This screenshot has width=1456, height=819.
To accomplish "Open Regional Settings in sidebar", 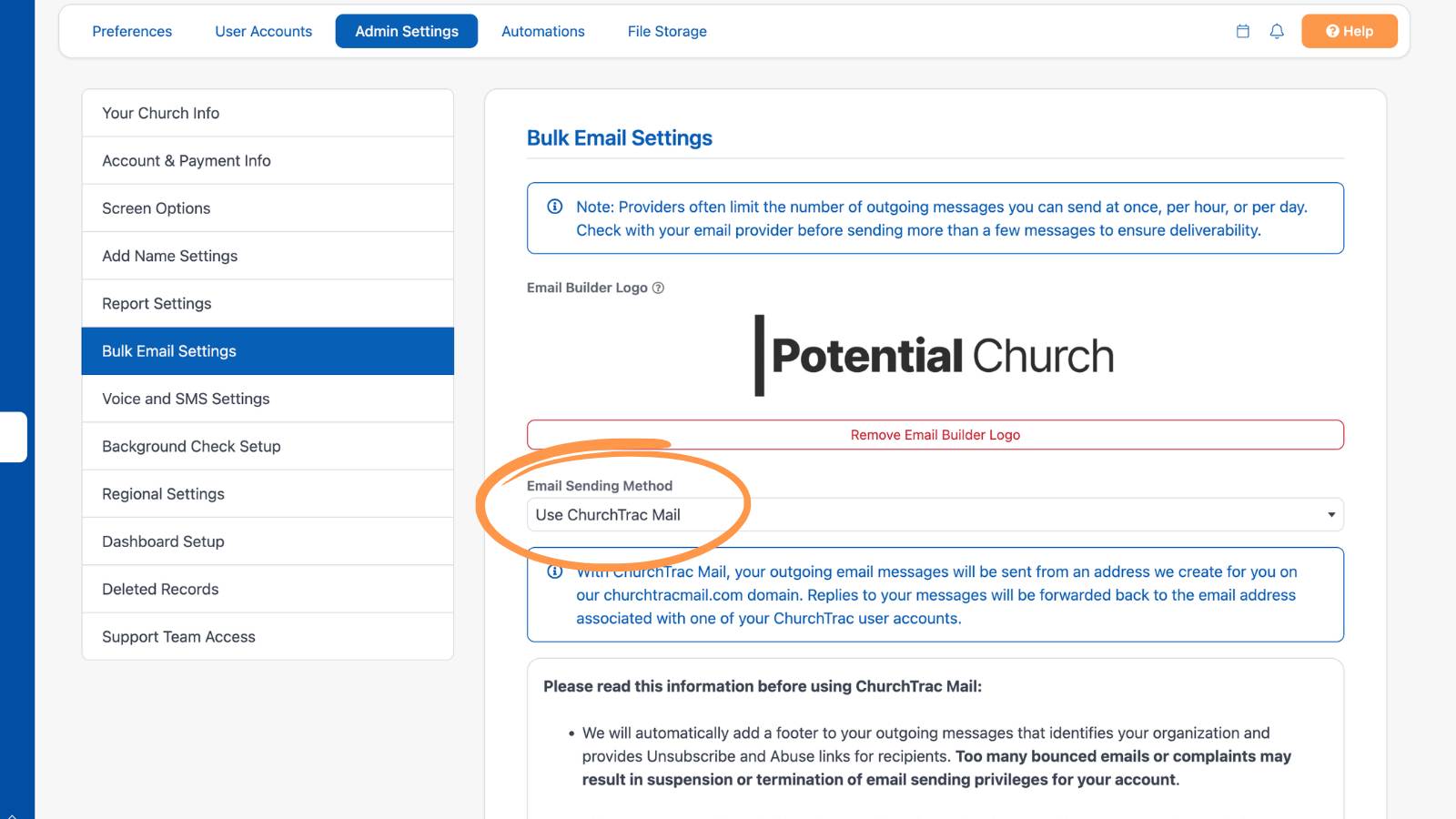I will coord(268,494).
